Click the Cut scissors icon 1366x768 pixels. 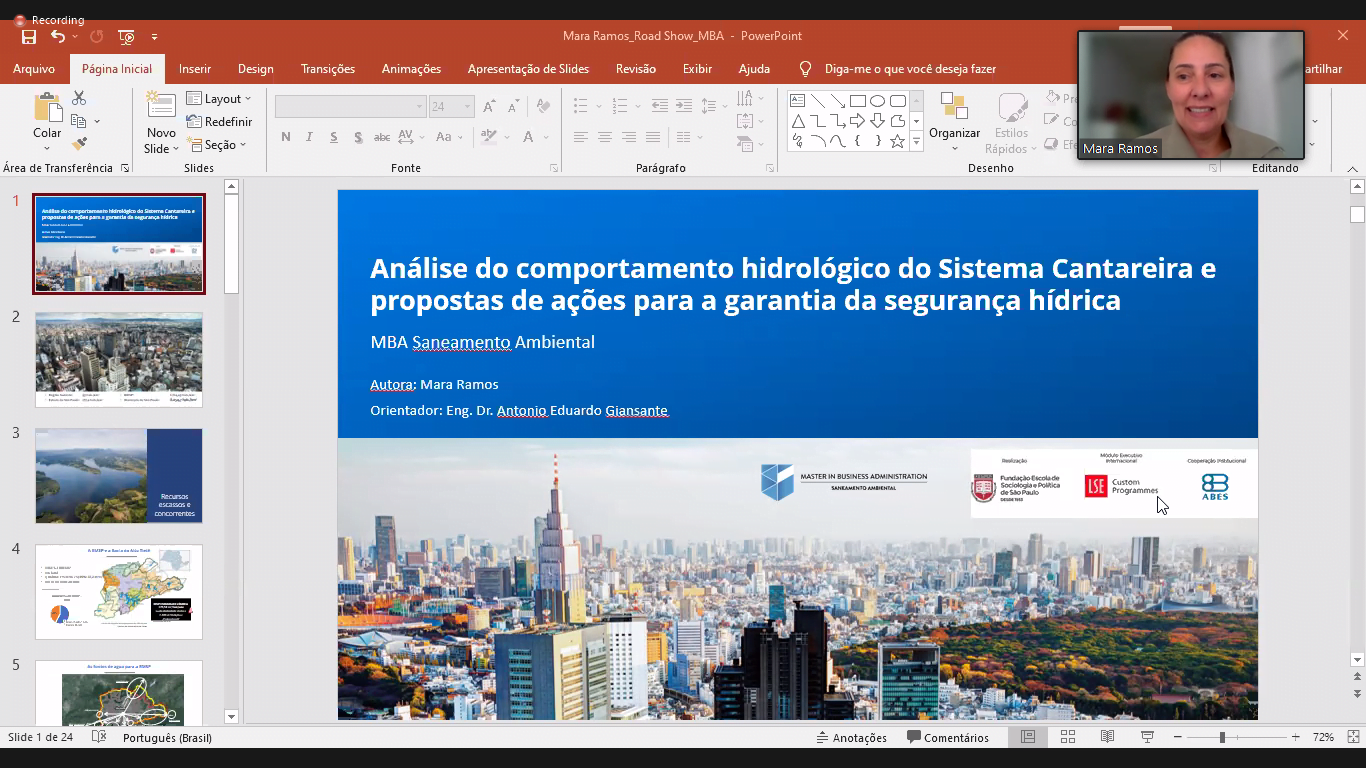(x=79, y=98)
